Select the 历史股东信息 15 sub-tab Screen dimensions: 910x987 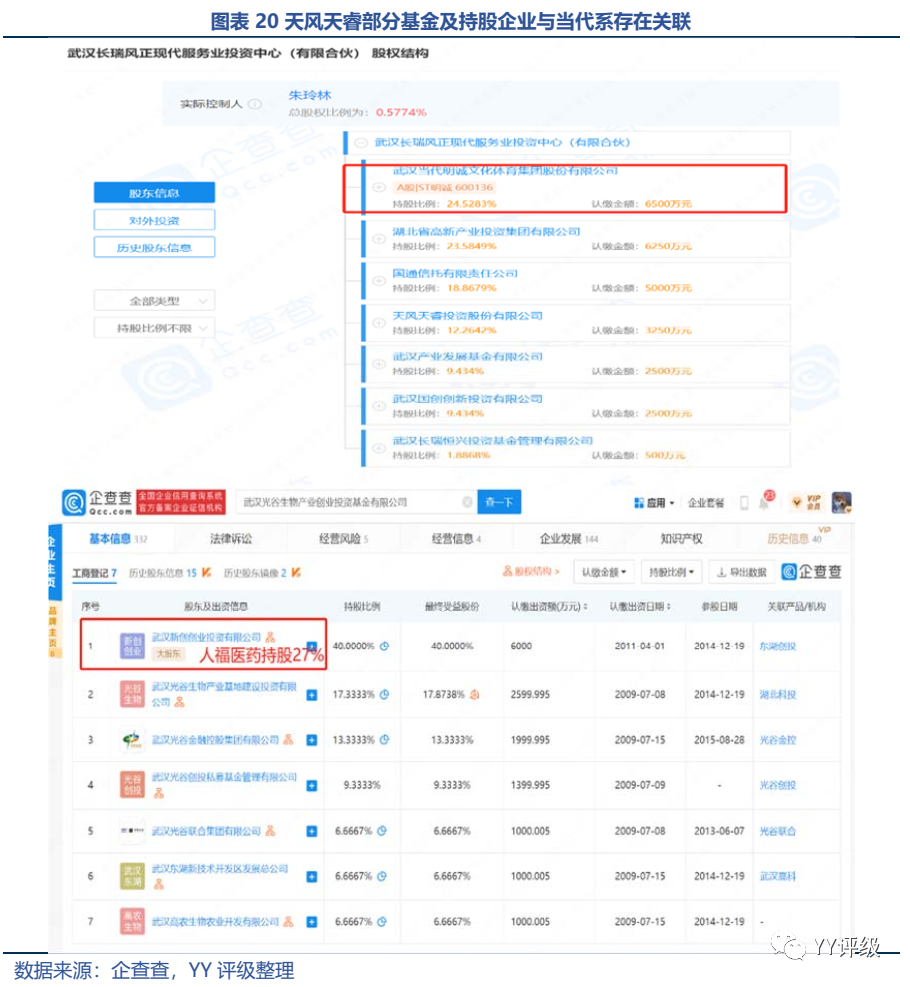tap(170, 573)
